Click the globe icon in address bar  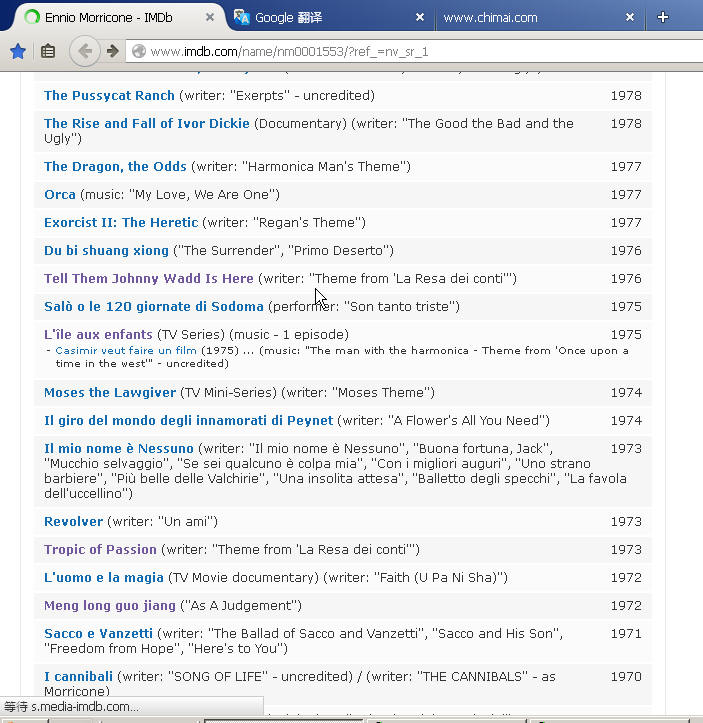click(x=139, y=51)
